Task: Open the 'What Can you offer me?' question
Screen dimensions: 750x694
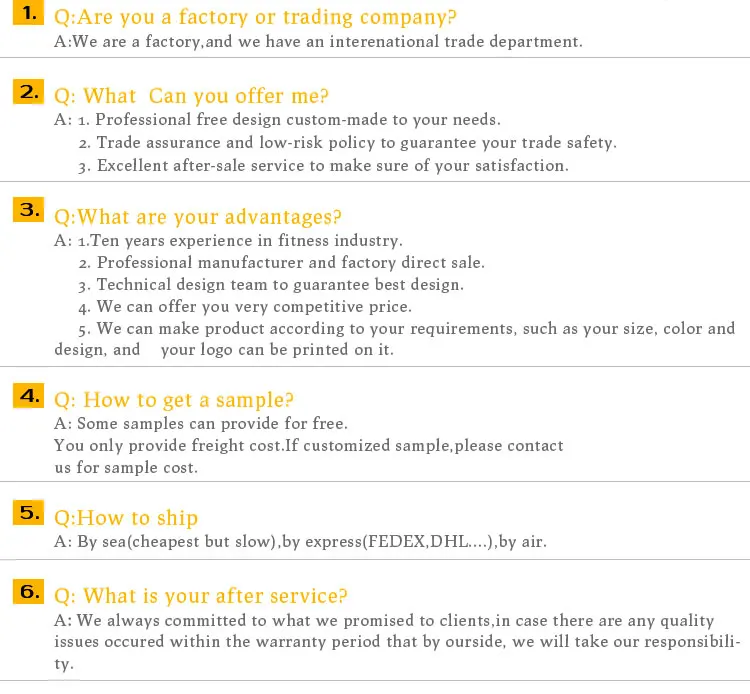Action: pos(191,96)
